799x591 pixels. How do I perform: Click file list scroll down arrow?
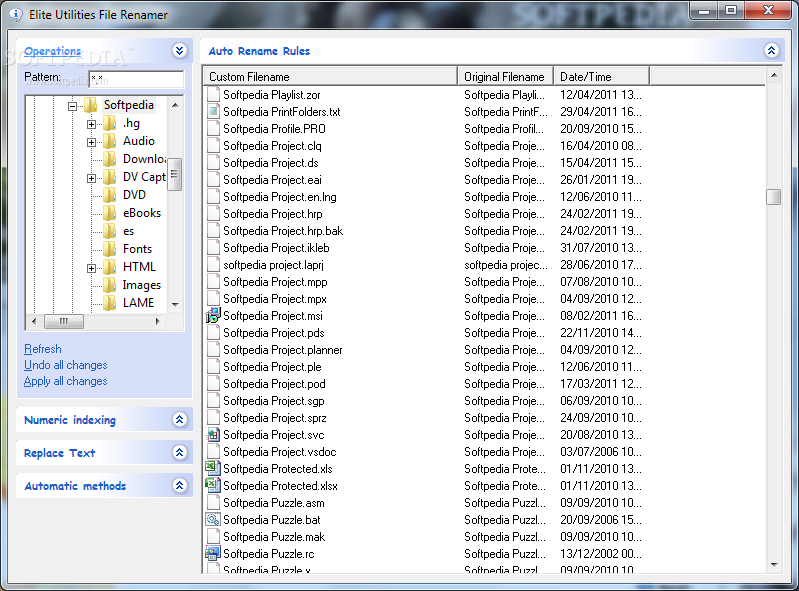point(774,565)
